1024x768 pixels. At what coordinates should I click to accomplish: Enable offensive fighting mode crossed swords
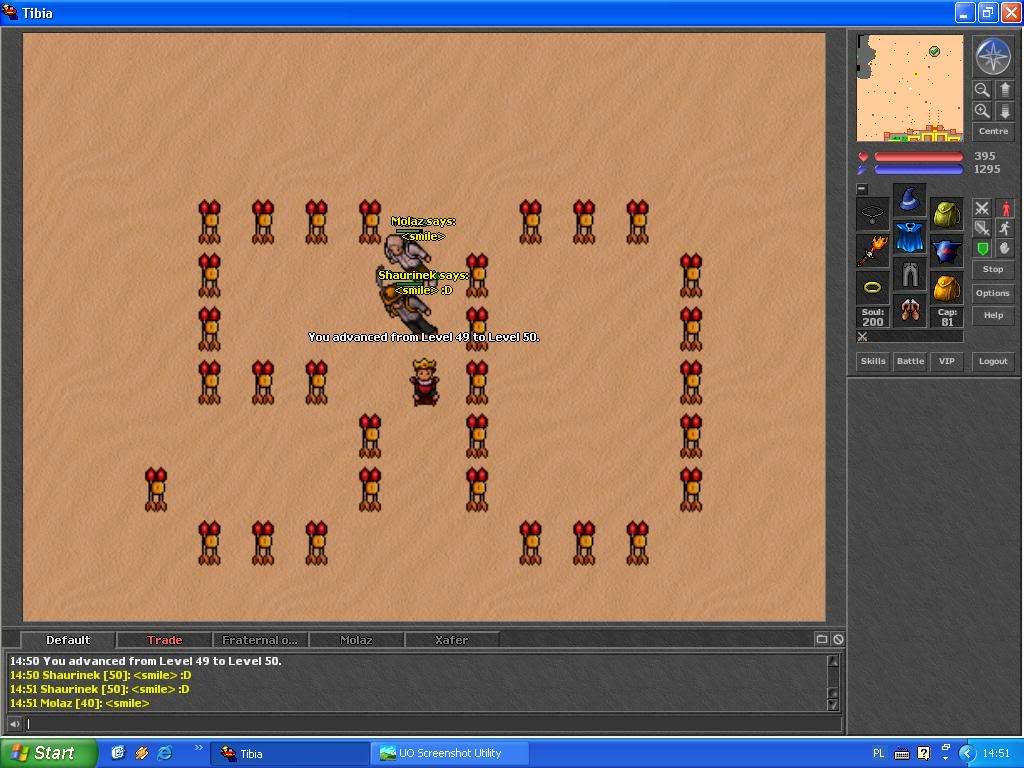click(x=982, y=208)
